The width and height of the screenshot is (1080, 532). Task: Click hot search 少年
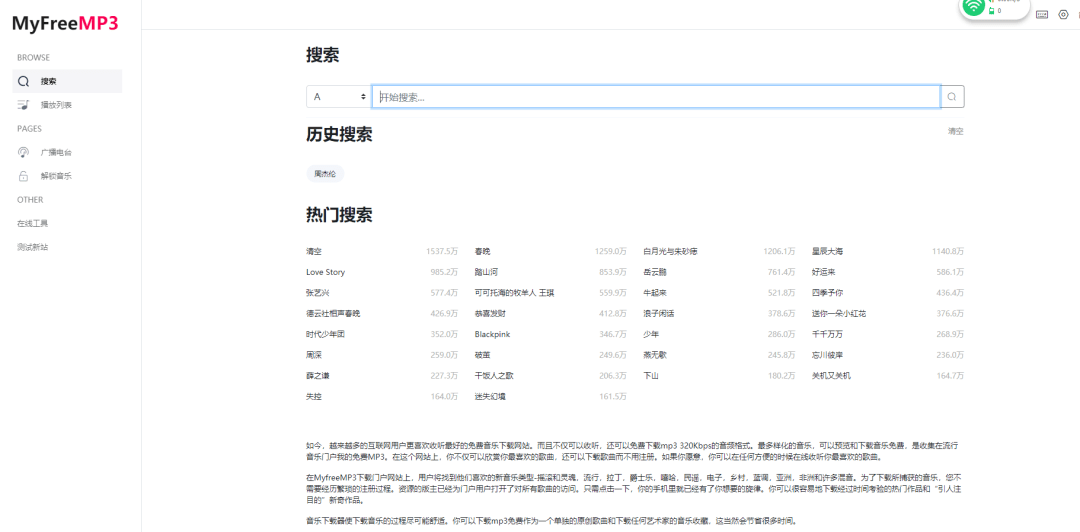click(651, 334)
